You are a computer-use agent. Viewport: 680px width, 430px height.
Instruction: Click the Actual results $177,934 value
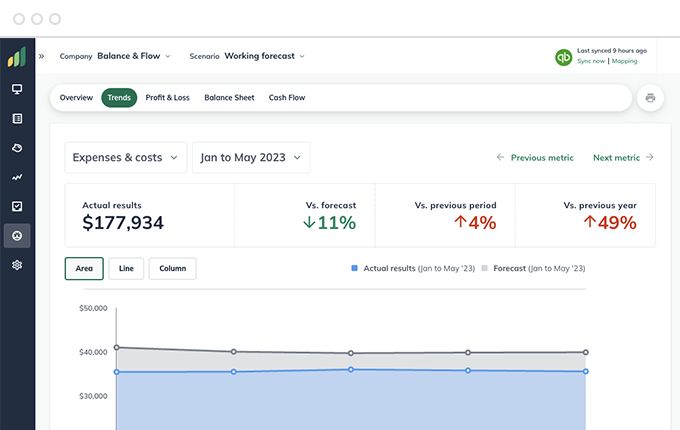coord(123,223)
